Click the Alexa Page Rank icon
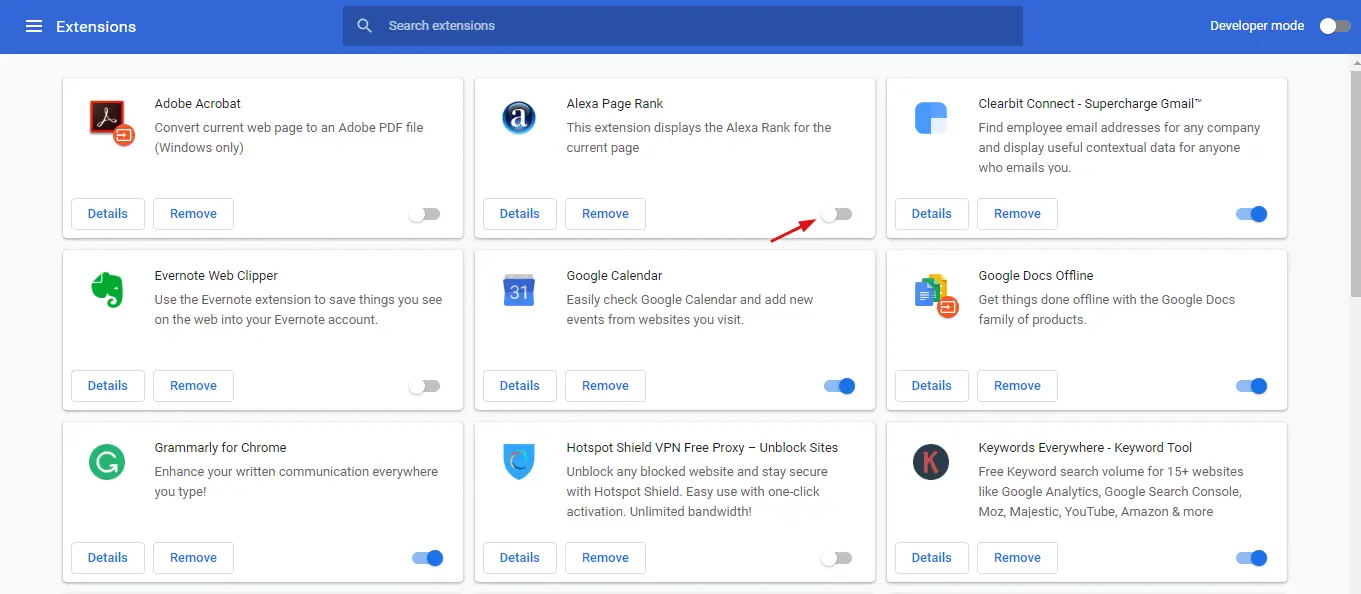The width and height of the screenshot is (1361, 594). [518, 118]
